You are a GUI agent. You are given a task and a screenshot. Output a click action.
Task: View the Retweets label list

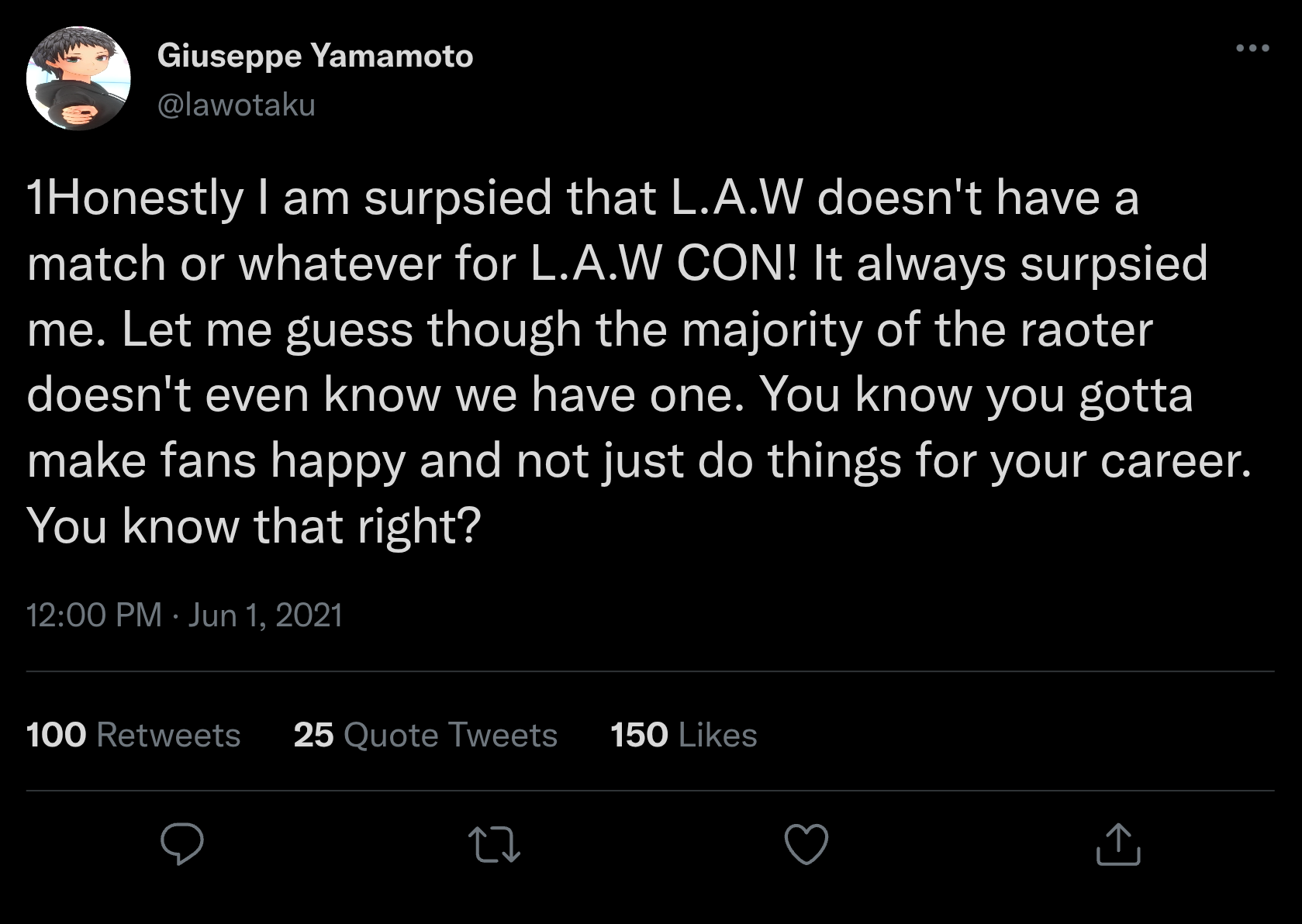168,735
